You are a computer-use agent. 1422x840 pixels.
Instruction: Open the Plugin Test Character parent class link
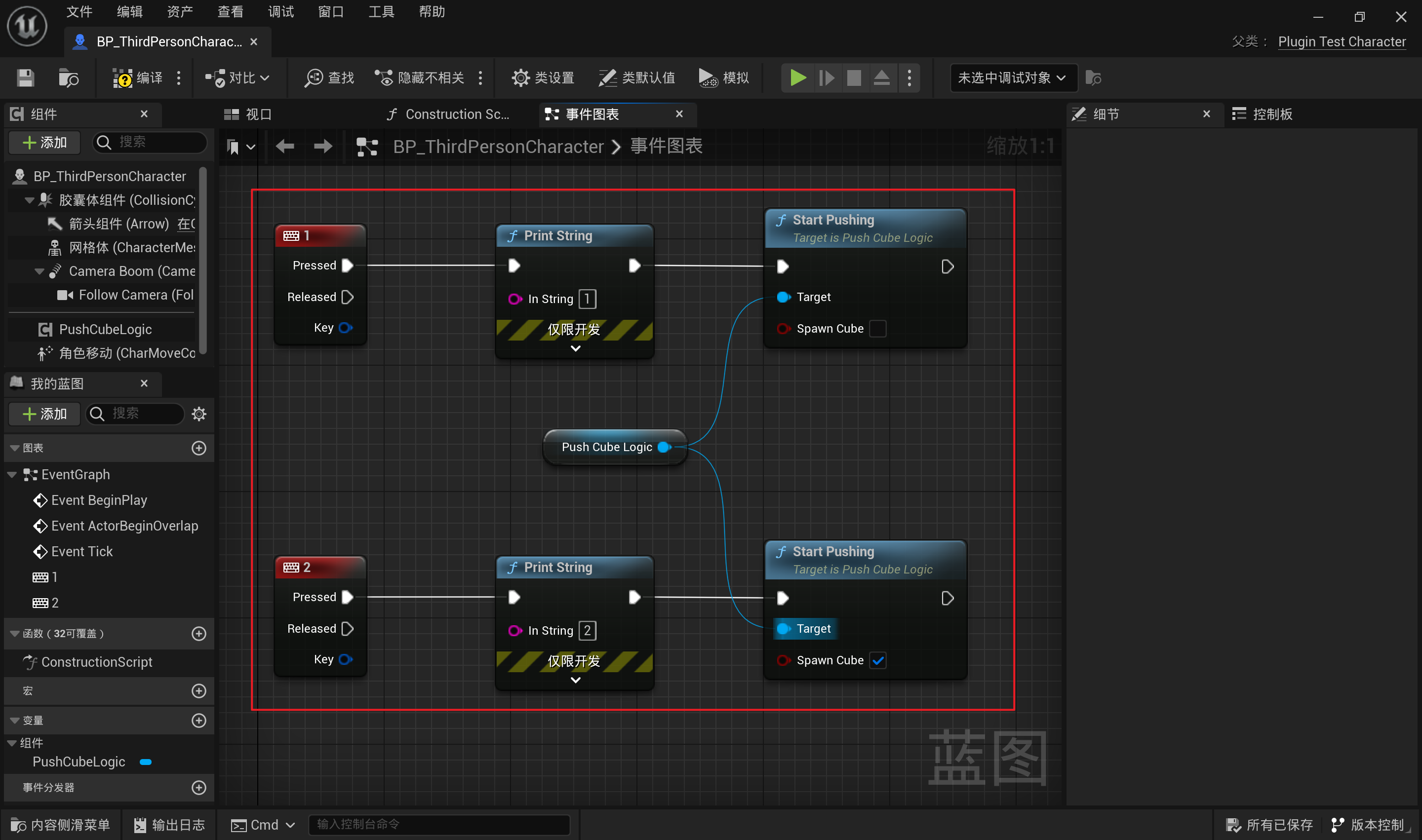pos(1342,42)
